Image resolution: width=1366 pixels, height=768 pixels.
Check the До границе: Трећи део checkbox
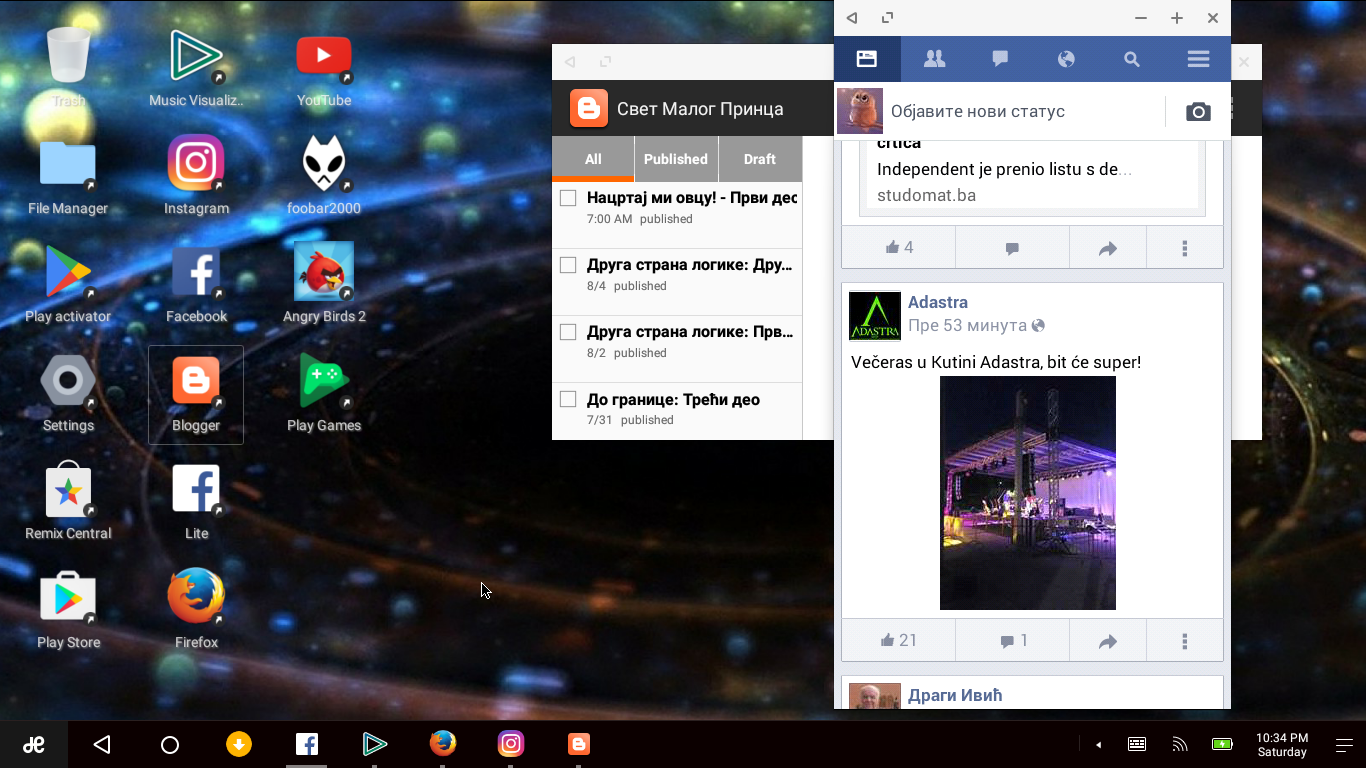click(x=568, y=399)
